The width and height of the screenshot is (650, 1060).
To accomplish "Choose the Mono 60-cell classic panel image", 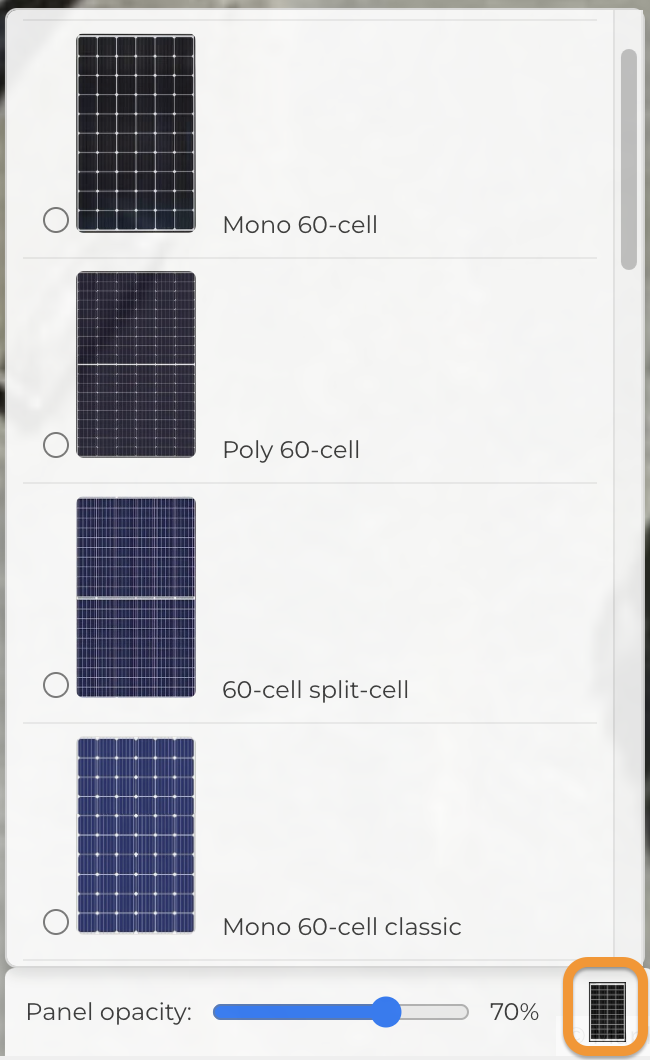I will 136,836.
